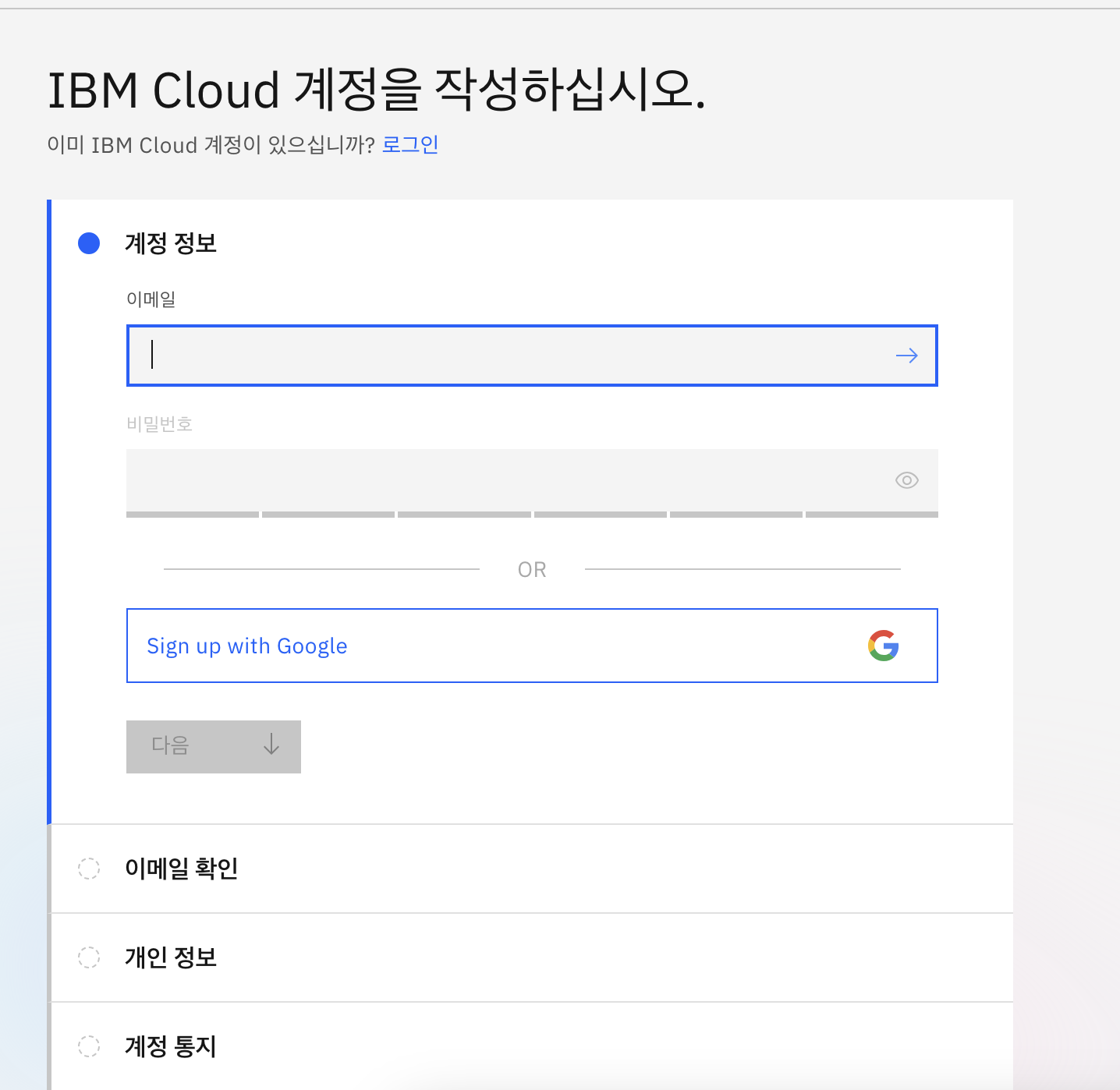Image resolution: width=1120 pixels, height=1090 pixels.
Task: Expand the 계정 통지 step
Action: pos(531,1046)
